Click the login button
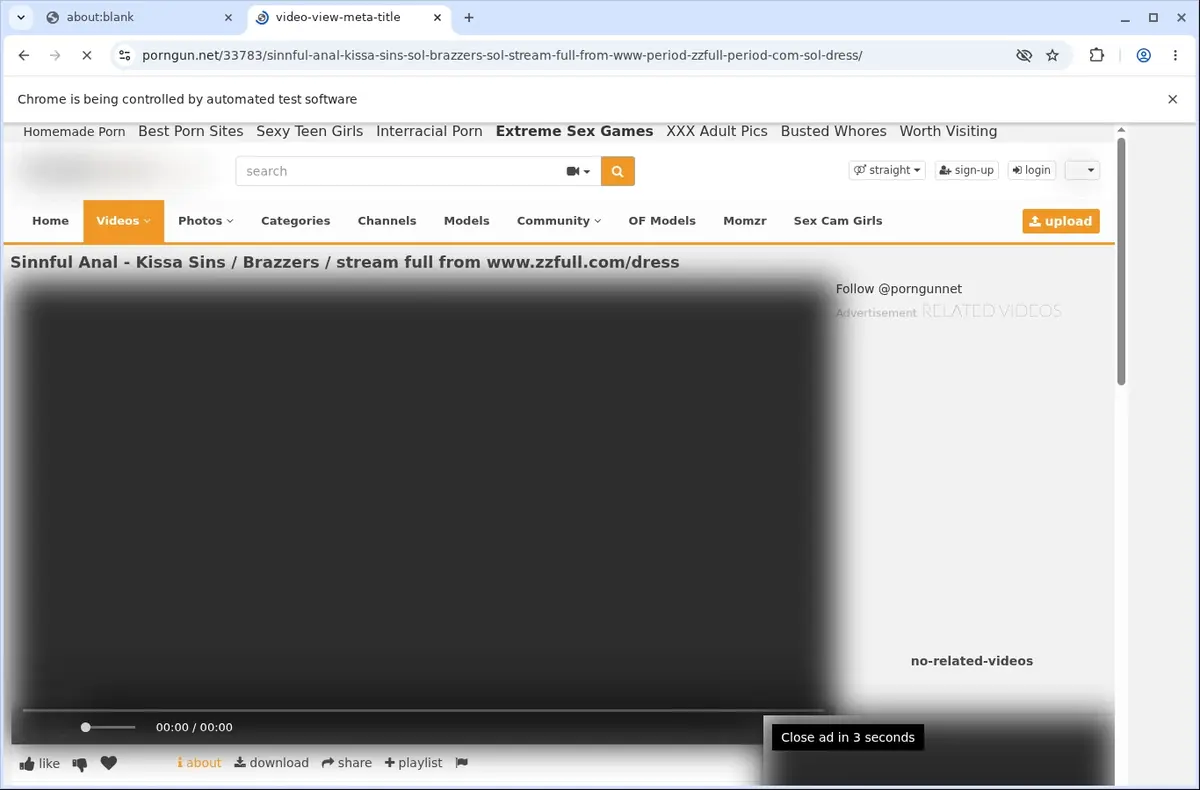This screenshot has width=1200, height=790. click(1031, 170)
